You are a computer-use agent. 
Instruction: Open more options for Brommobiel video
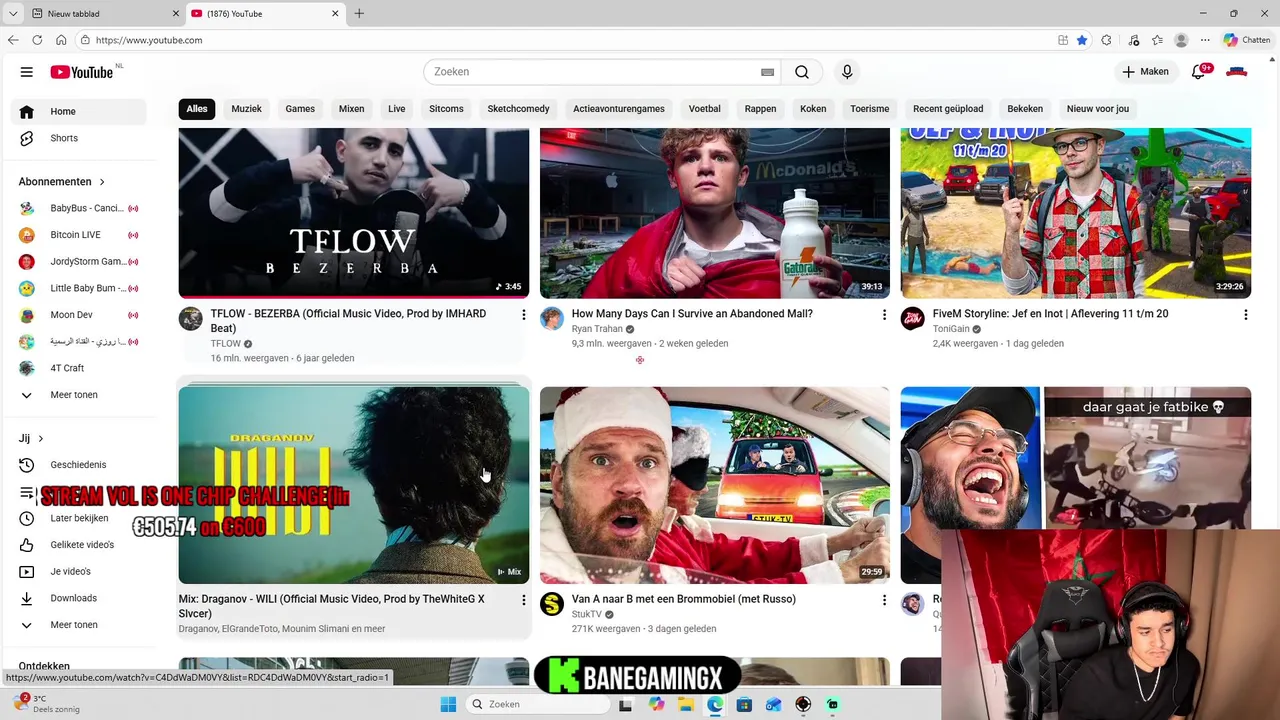coord(884,600)
